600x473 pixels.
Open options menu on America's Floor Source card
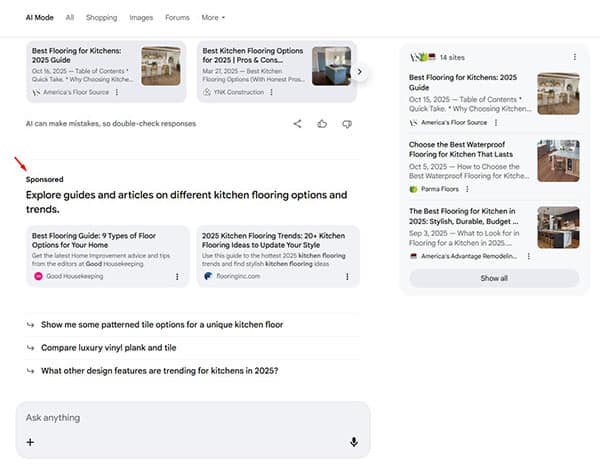tap(117, 92)
